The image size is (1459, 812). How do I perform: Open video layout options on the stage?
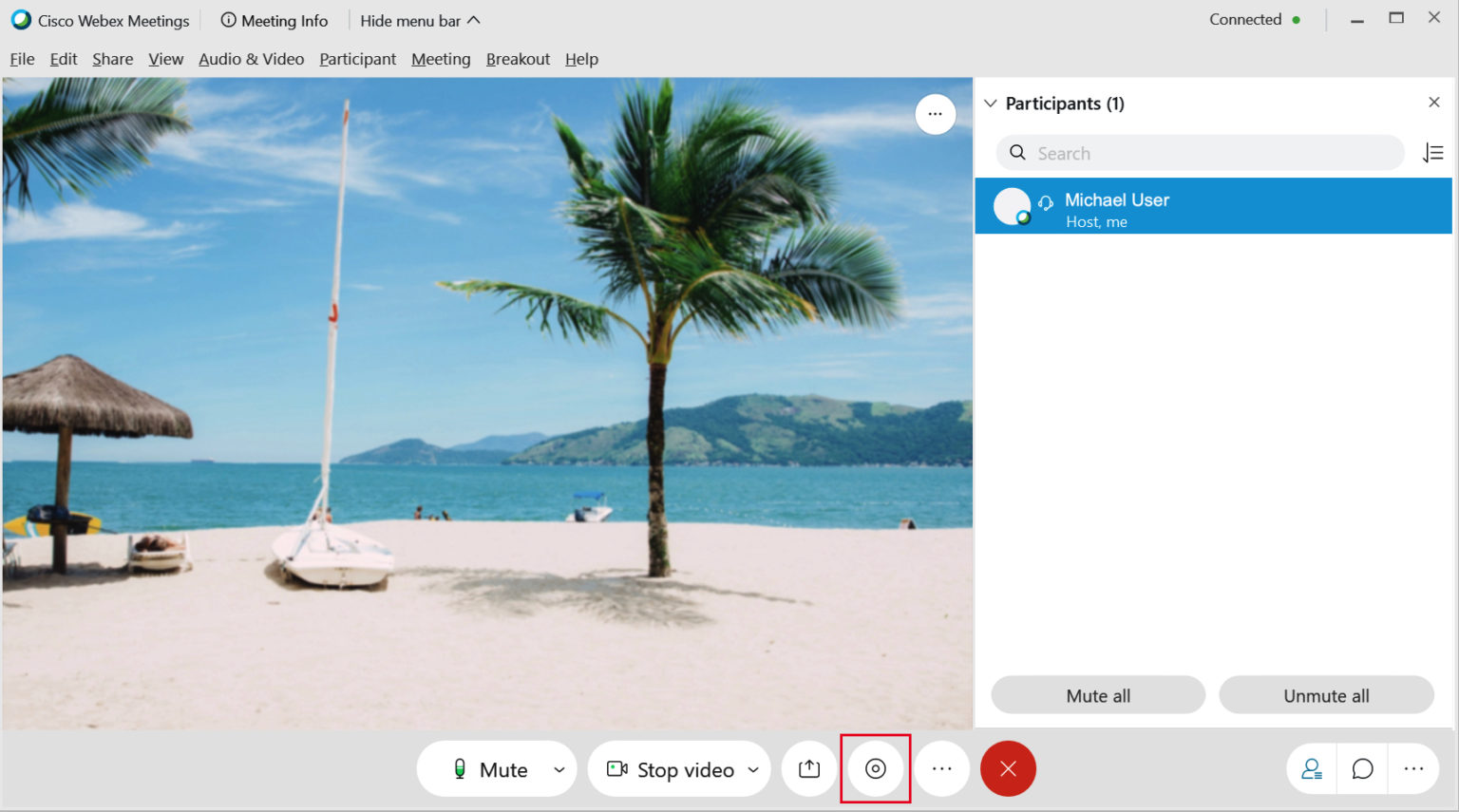tap(935, 113)
